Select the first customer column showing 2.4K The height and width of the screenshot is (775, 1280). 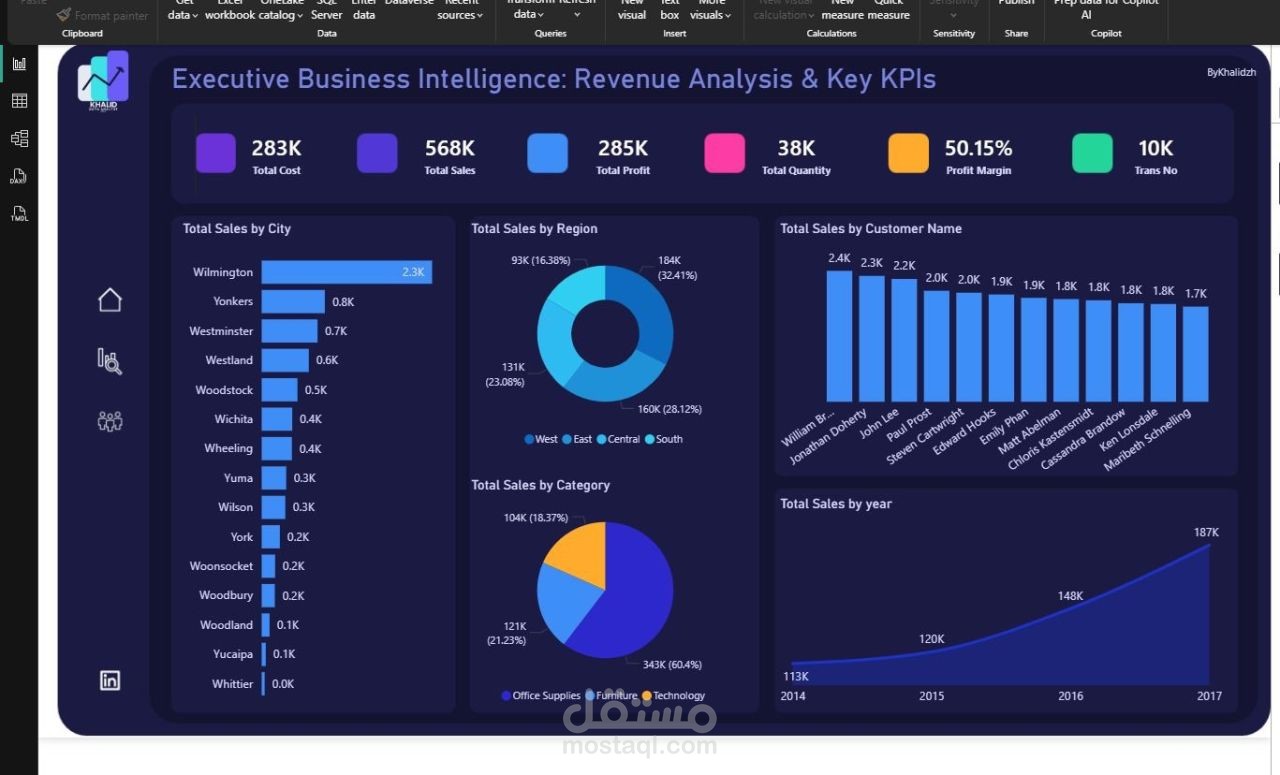[x=840, y=336]
